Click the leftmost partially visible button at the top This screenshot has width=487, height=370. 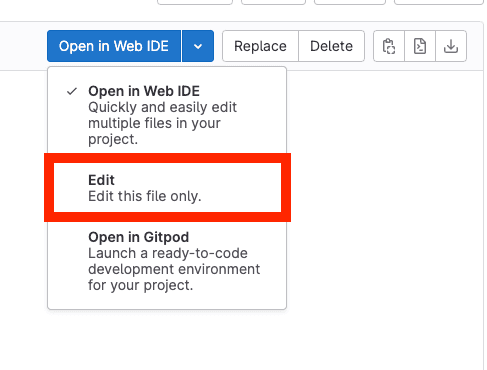(195, 2)
